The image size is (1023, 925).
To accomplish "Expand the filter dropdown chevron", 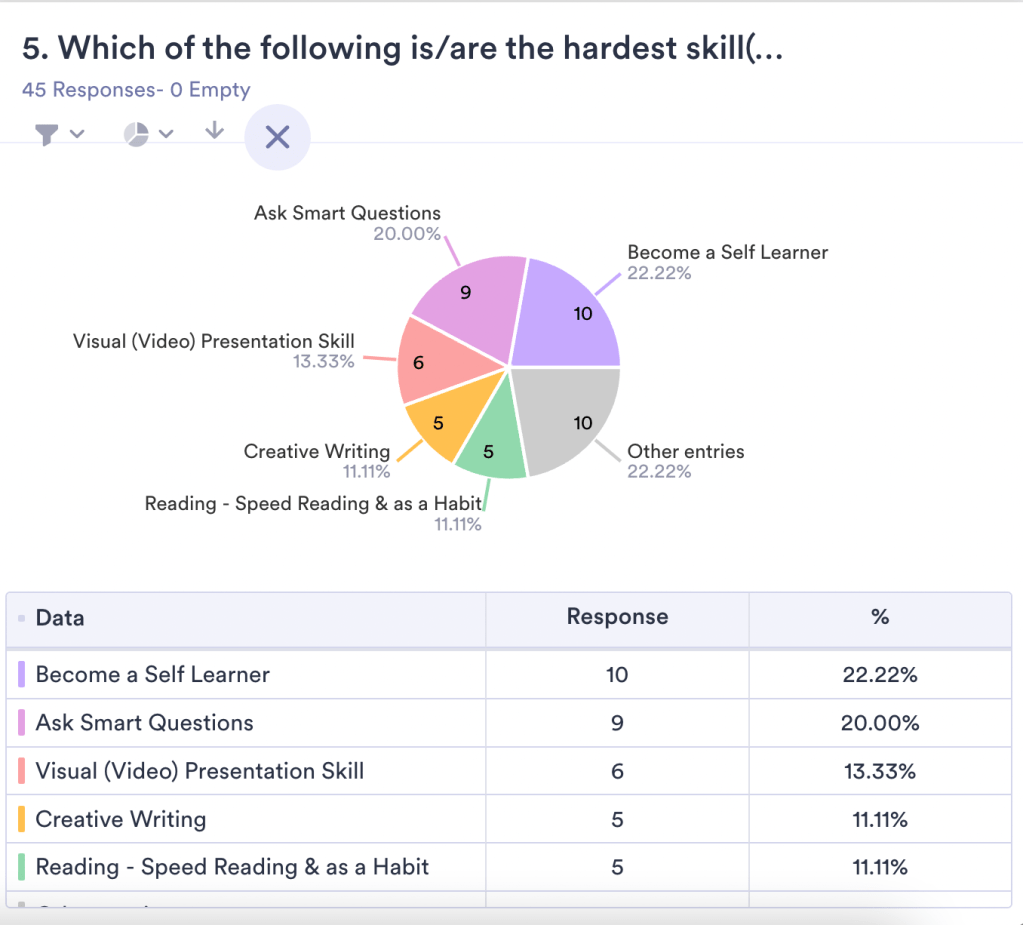I will [x=77, y=135].
